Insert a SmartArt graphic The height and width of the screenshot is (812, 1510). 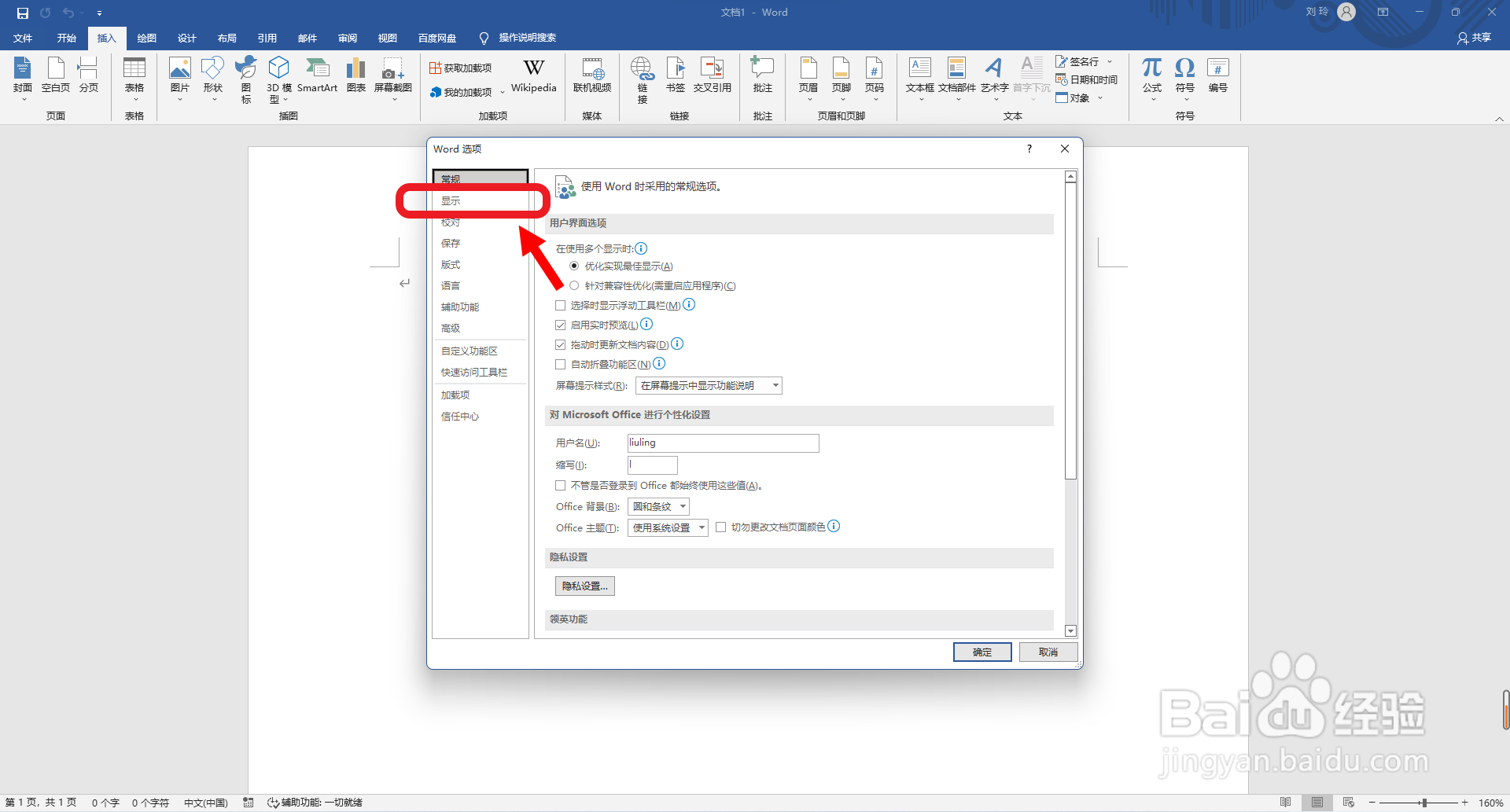(317, 77)
